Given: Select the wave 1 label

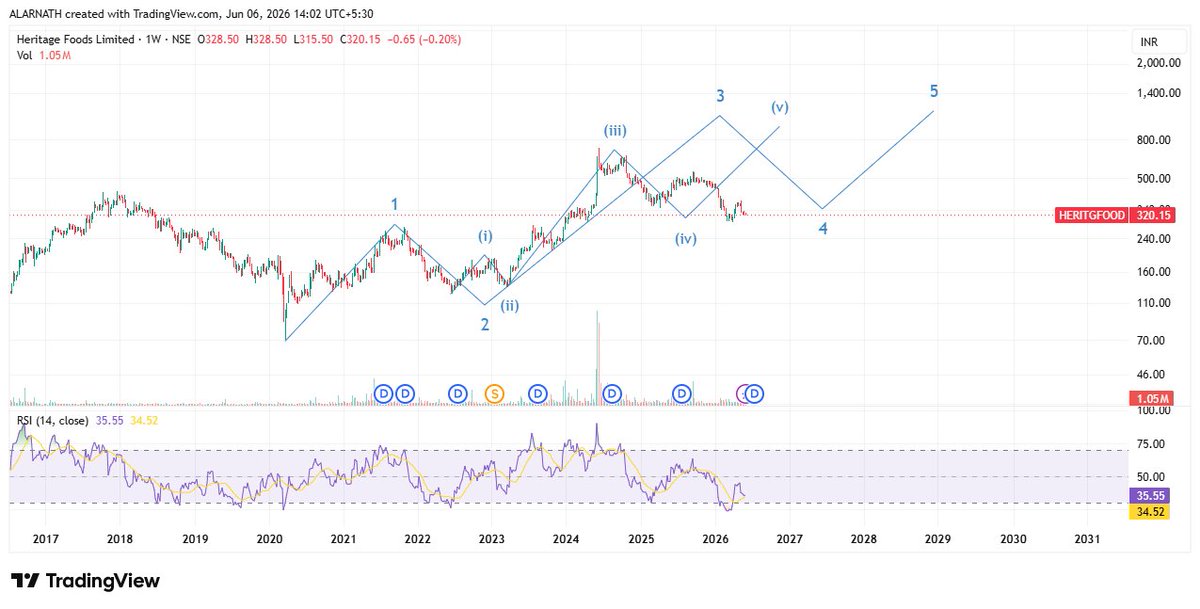Looking at the screenshot, I should coord(395,204).
